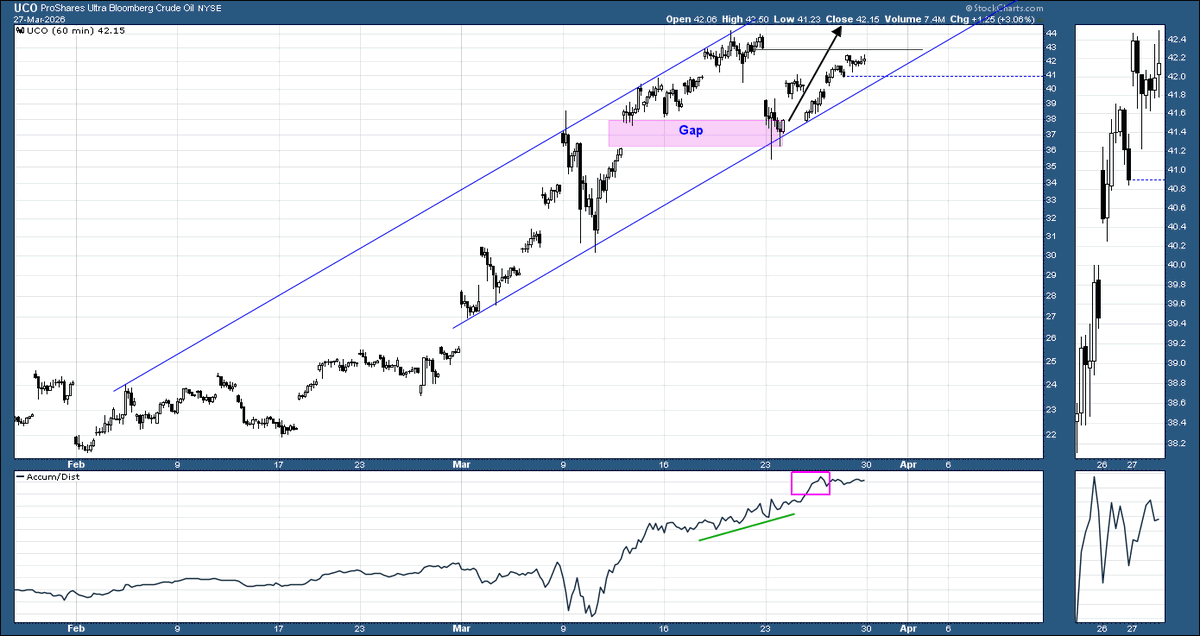Screen dimensions: 1200x636
Task: Click the 22 price axis label
Action: click(x=1050, y=435)
